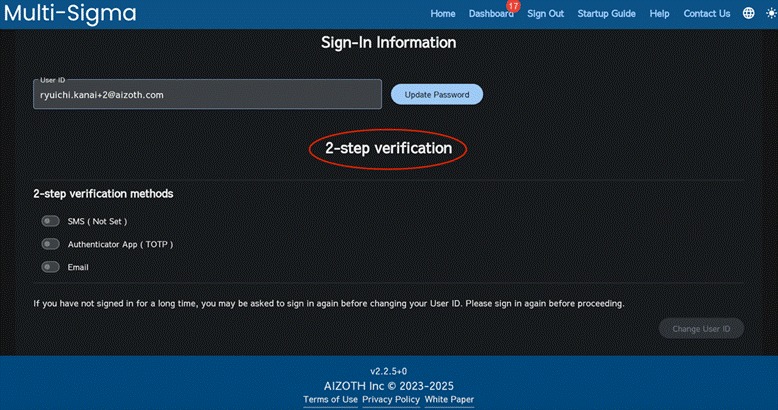Click the Change User ID button

[x=701, y=329]
